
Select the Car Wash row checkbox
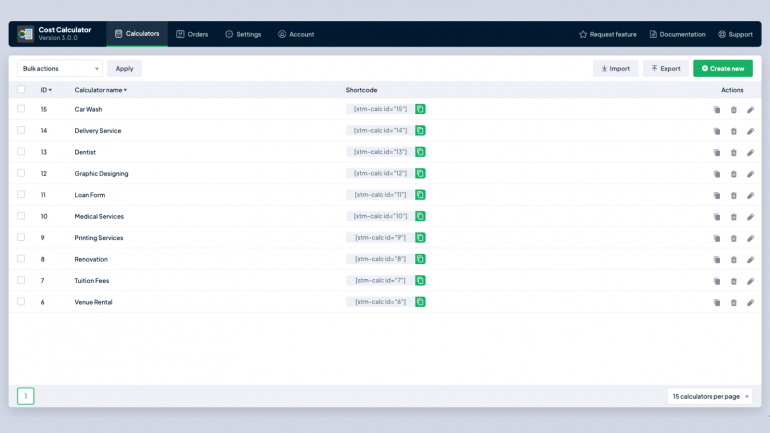click(21, 109)
